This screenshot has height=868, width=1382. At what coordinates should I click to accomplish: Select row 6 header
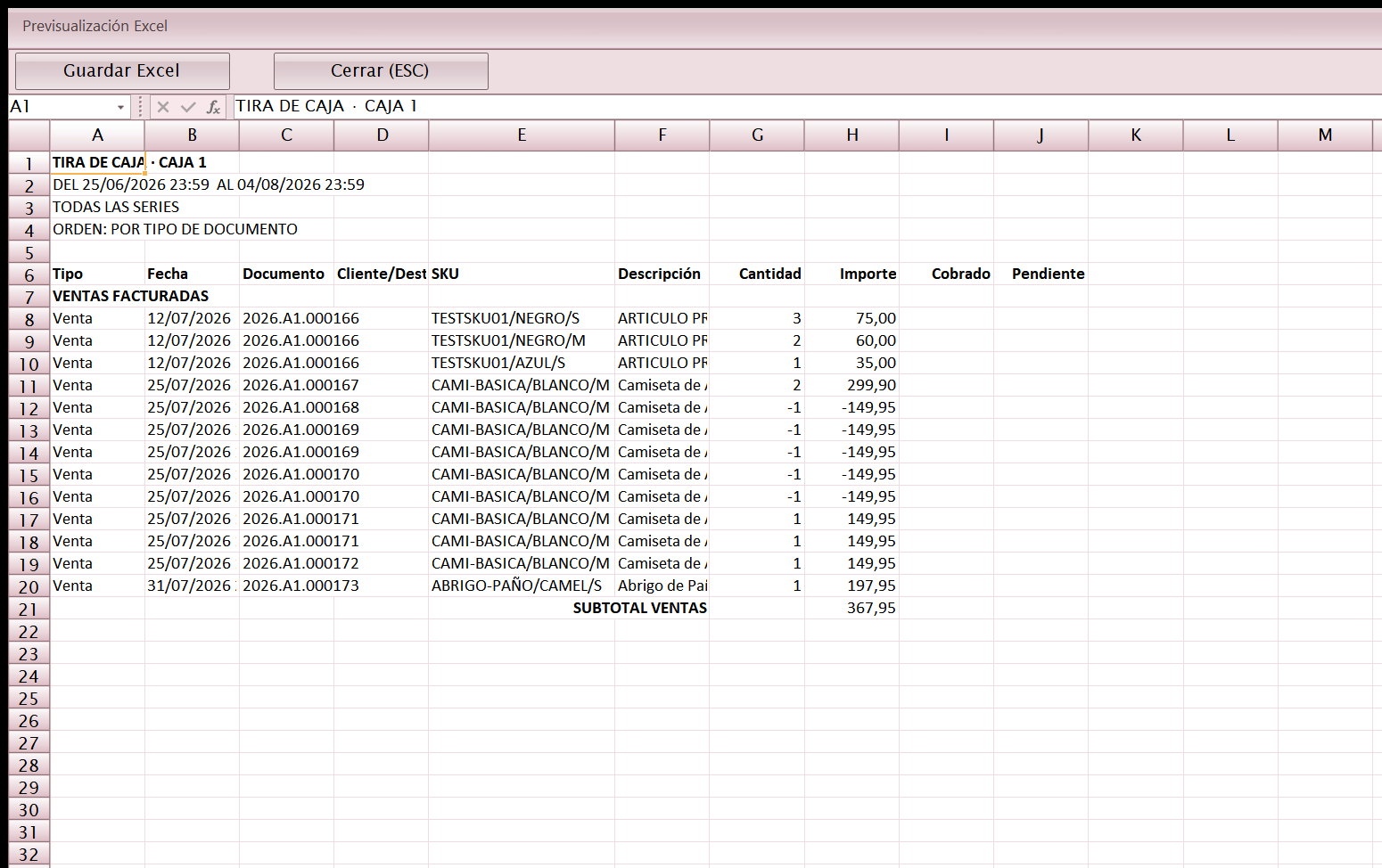tap(29, 274)
